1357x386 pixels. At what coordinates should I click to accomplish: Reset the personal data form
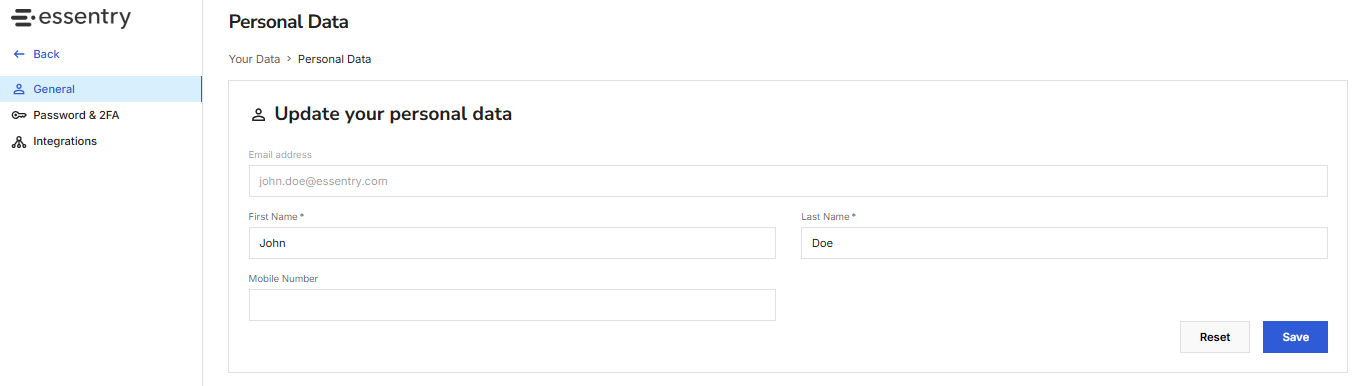click(x=1215, y=337)
